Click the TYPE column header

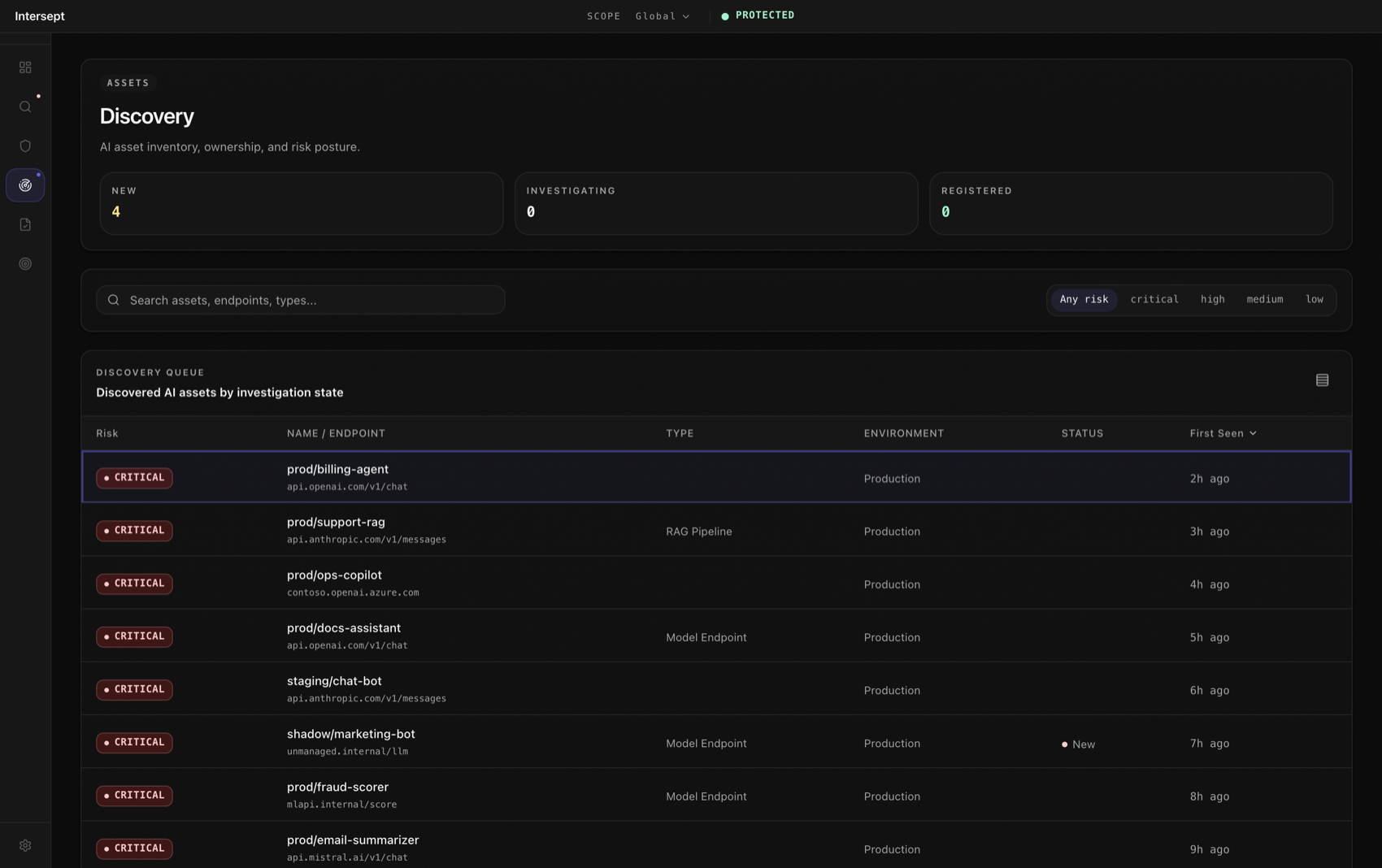(680, 433)
